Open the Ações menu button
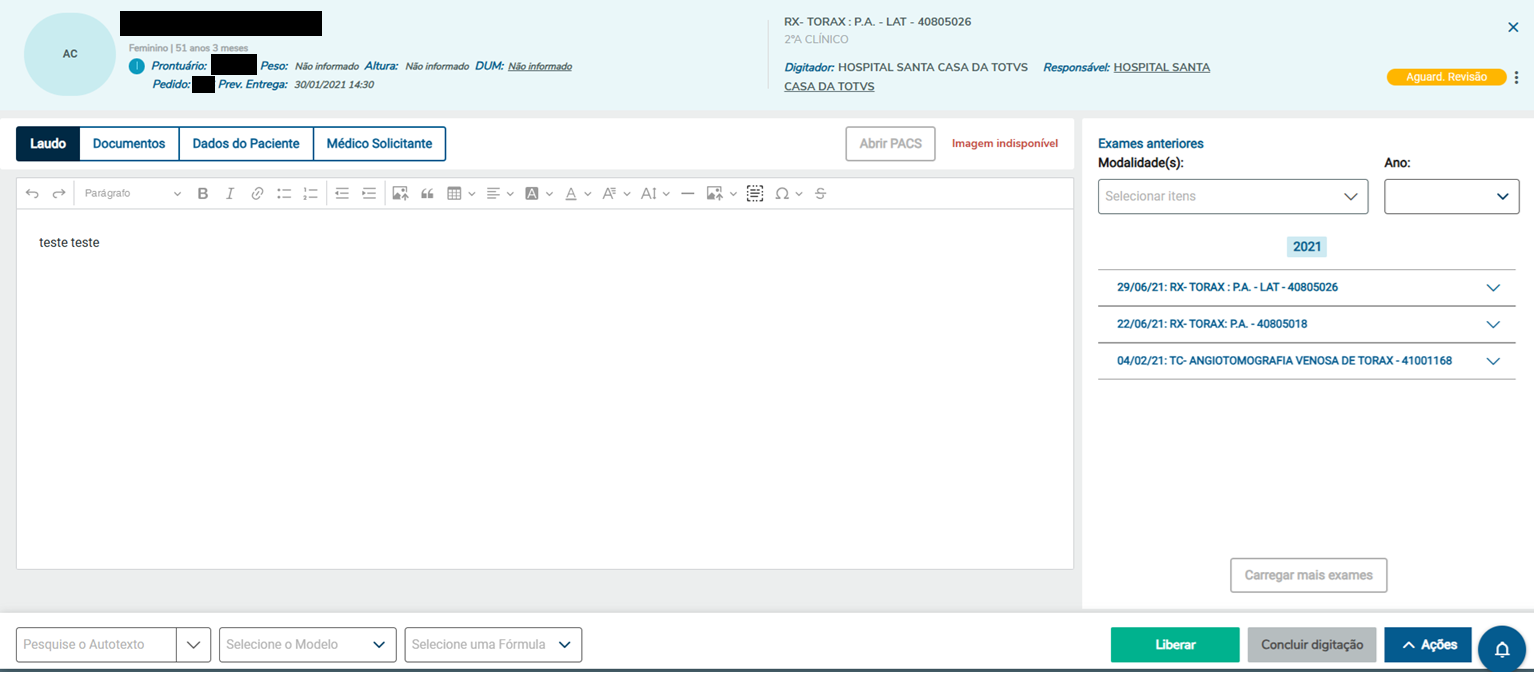 (x=1428, y=645)
